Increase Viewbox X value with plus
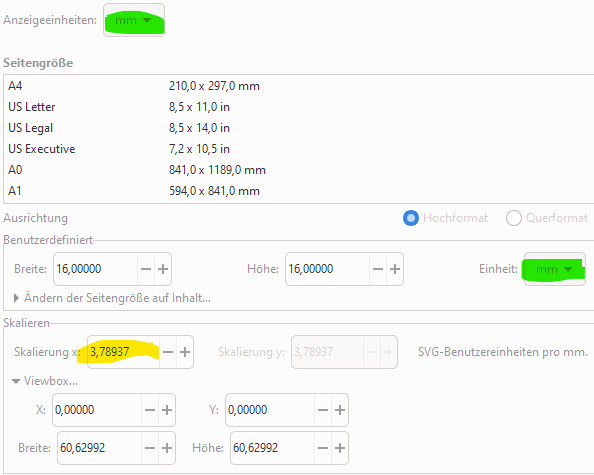 tap(167, 410)
